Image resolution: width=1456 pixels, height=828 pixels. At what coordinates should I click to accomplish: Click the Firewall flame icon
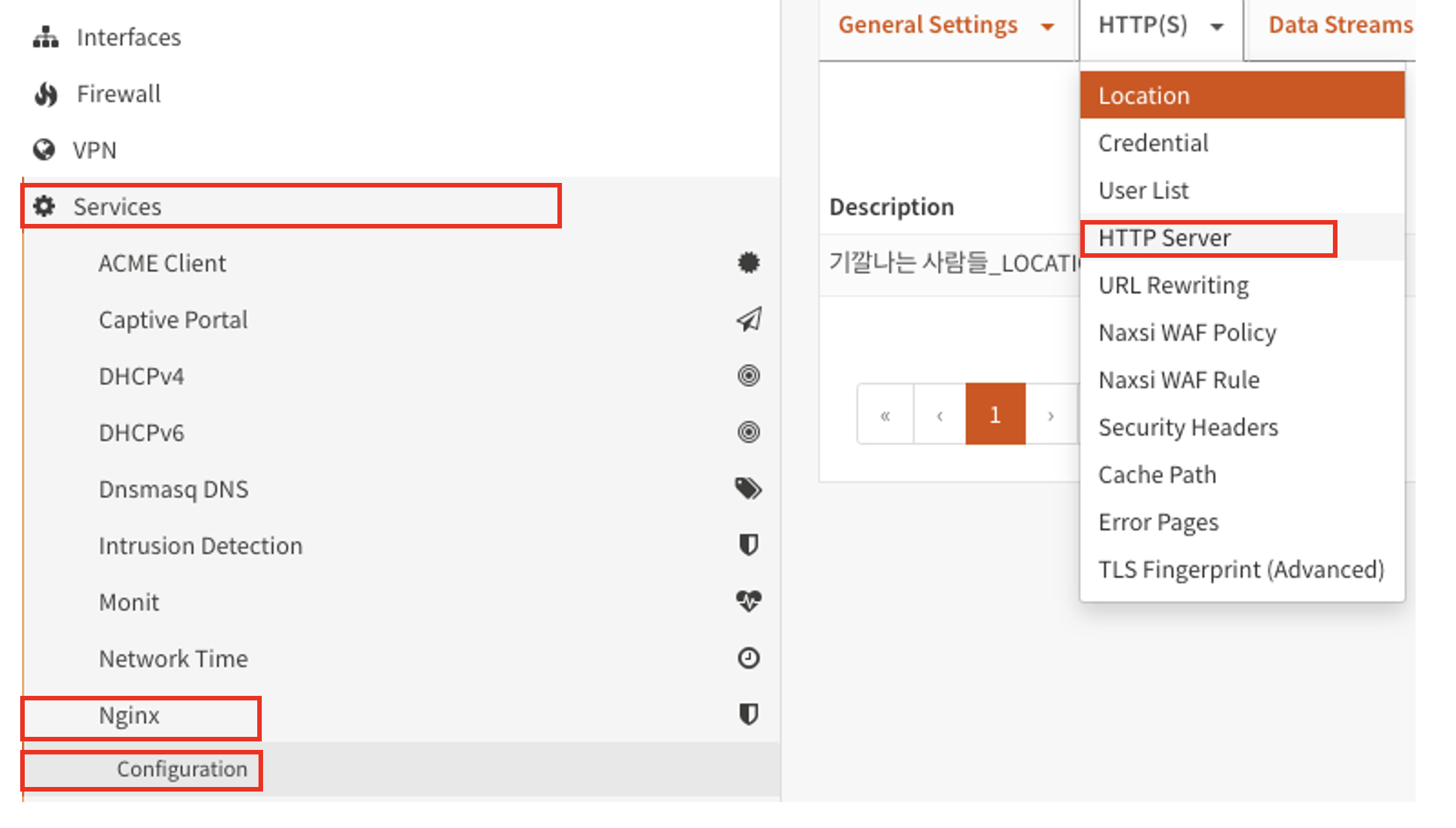click(x=46, y=94)
